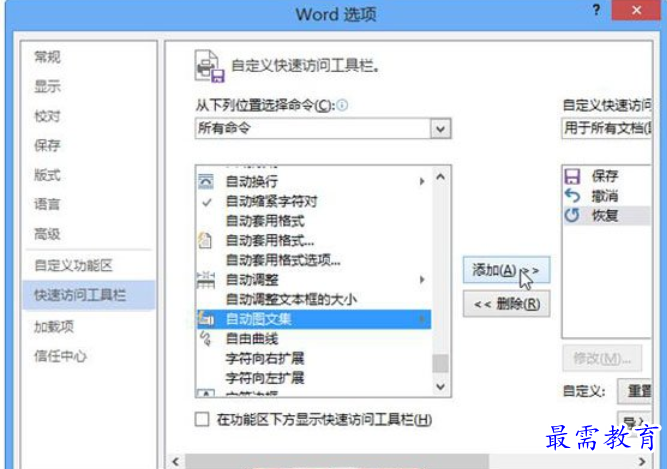667x469 pixels.
Task: Open the 版式 options category
Action: 47,175
